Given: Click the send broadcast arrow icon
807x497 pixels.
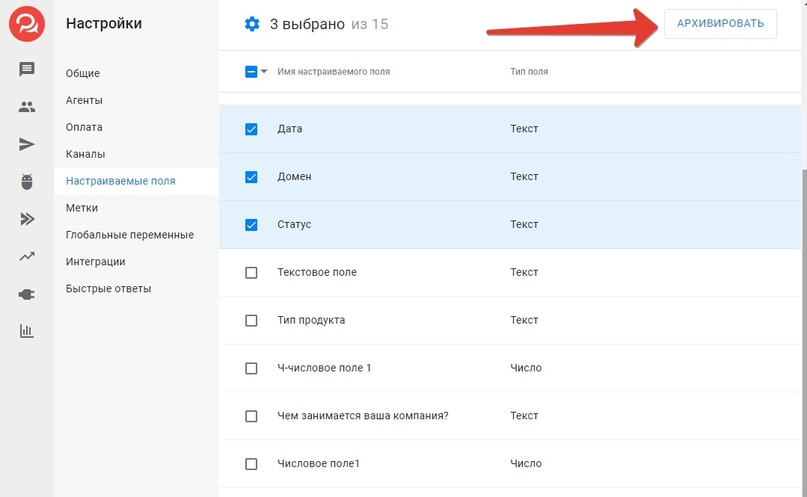Looking at the screenshot, I should click(x=27, y=145).
